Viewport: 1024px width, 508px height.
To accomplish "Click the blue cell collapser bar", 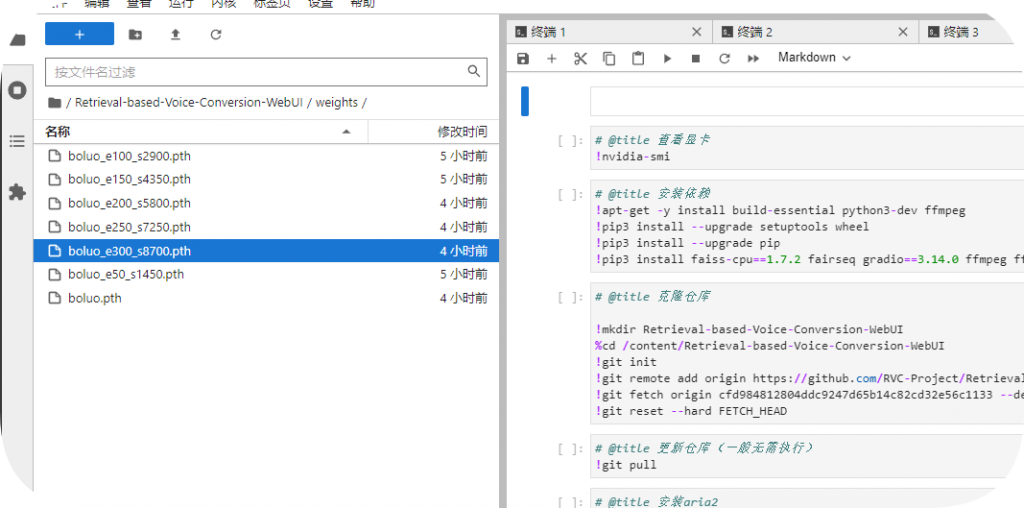I will pos(525,101).
